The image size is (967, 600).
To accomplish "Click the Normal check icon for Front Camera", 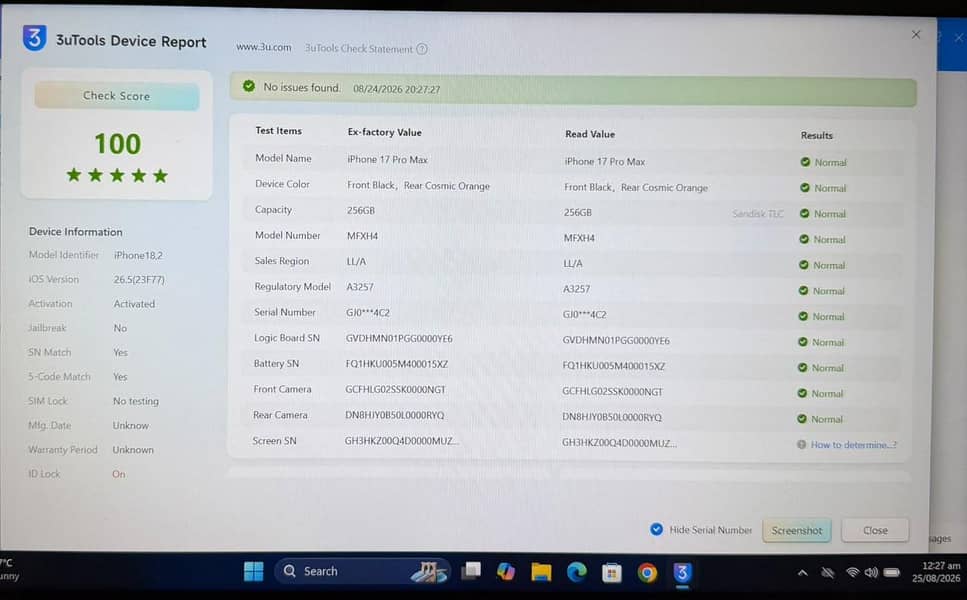I will pos(802,393).
